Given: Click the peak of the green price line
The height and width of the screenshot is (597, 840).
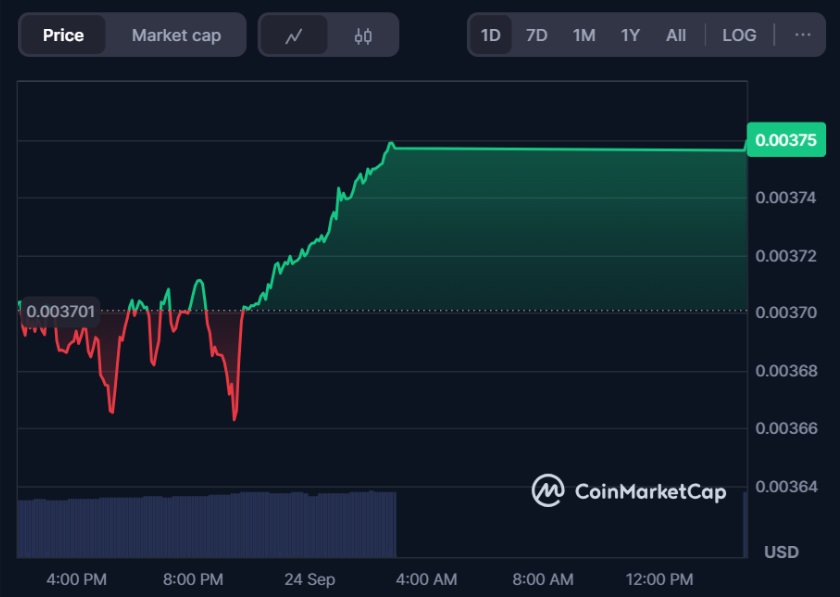Looking at the screenshot, I should (391, 144).
